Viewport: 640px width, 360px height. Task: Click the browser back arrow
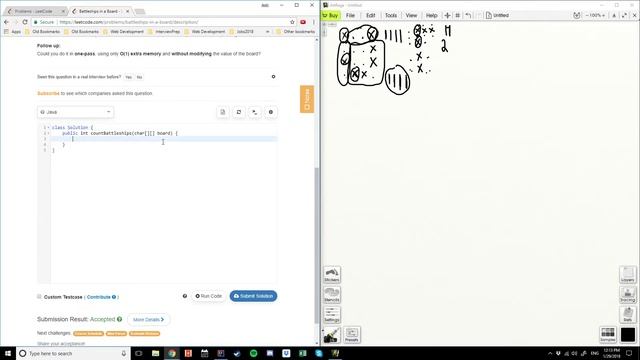click(7, 22)
